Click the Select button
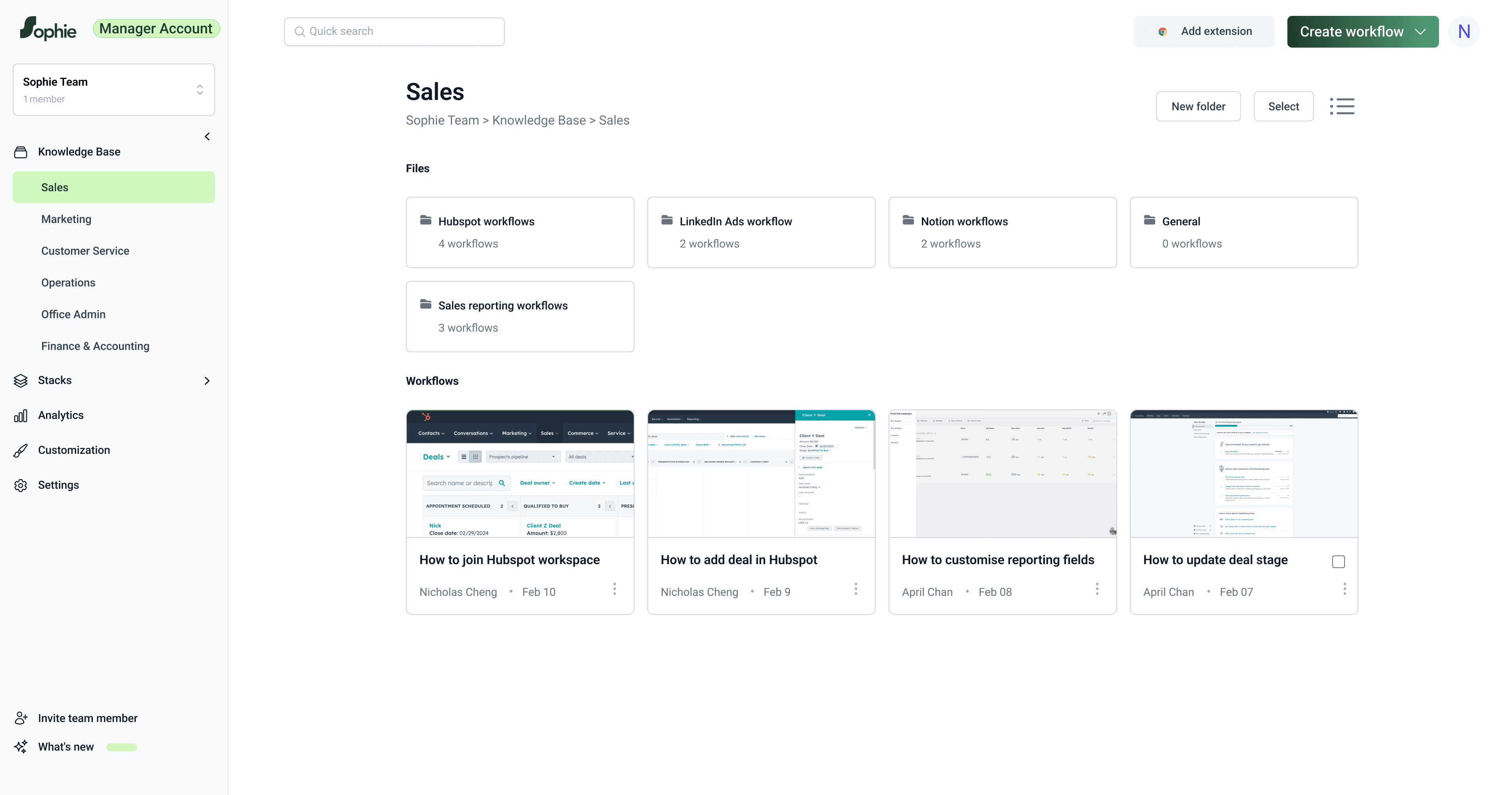Image resolution: width=1512 pixels, height=795 pixels. [x=1283, y=106]
